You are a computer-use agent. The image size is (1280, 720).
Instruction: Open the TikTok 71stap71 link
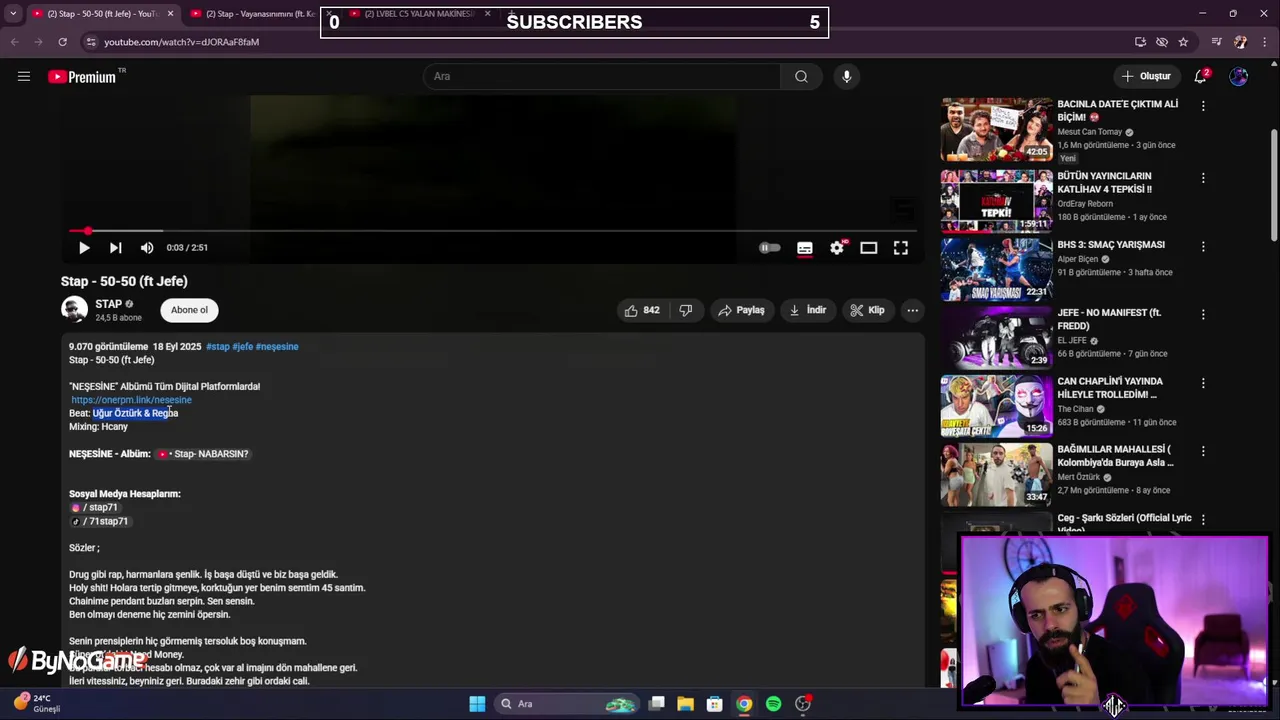99,521
